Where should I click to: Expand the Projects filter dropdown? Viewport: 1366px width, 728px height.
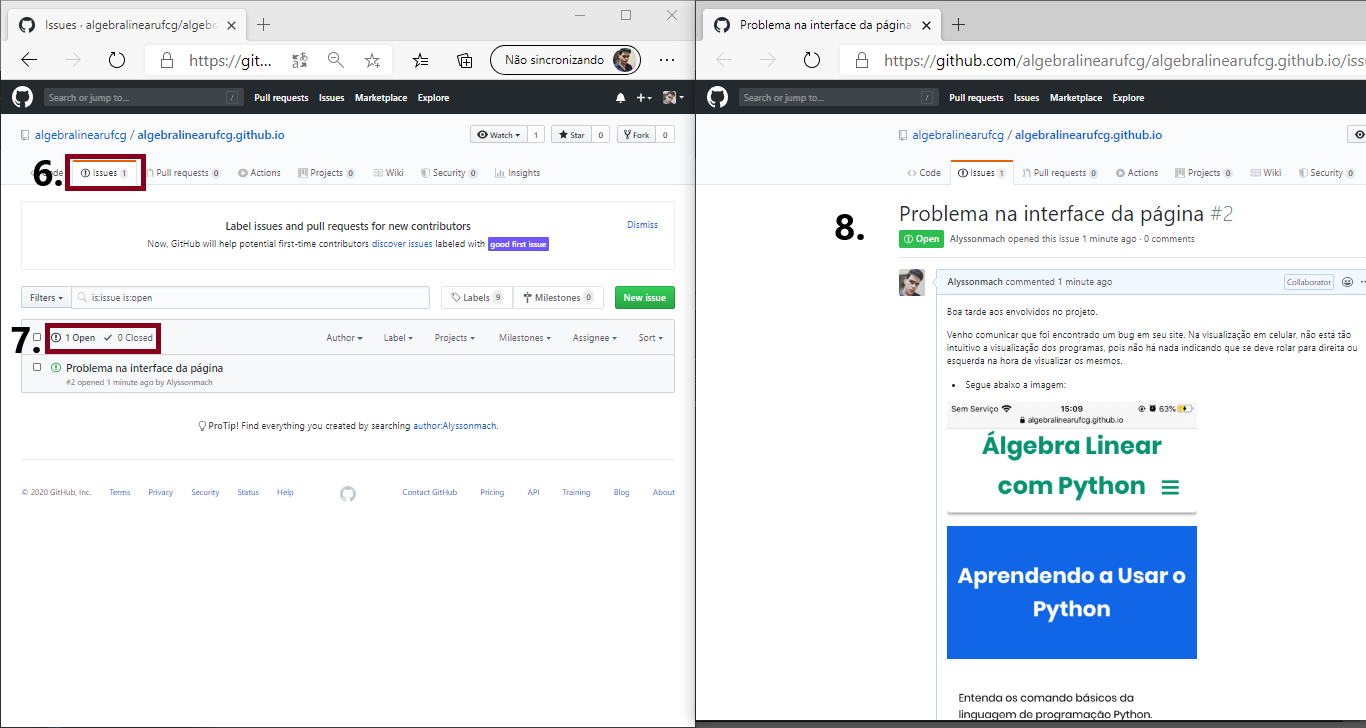[x=455, y=338]
